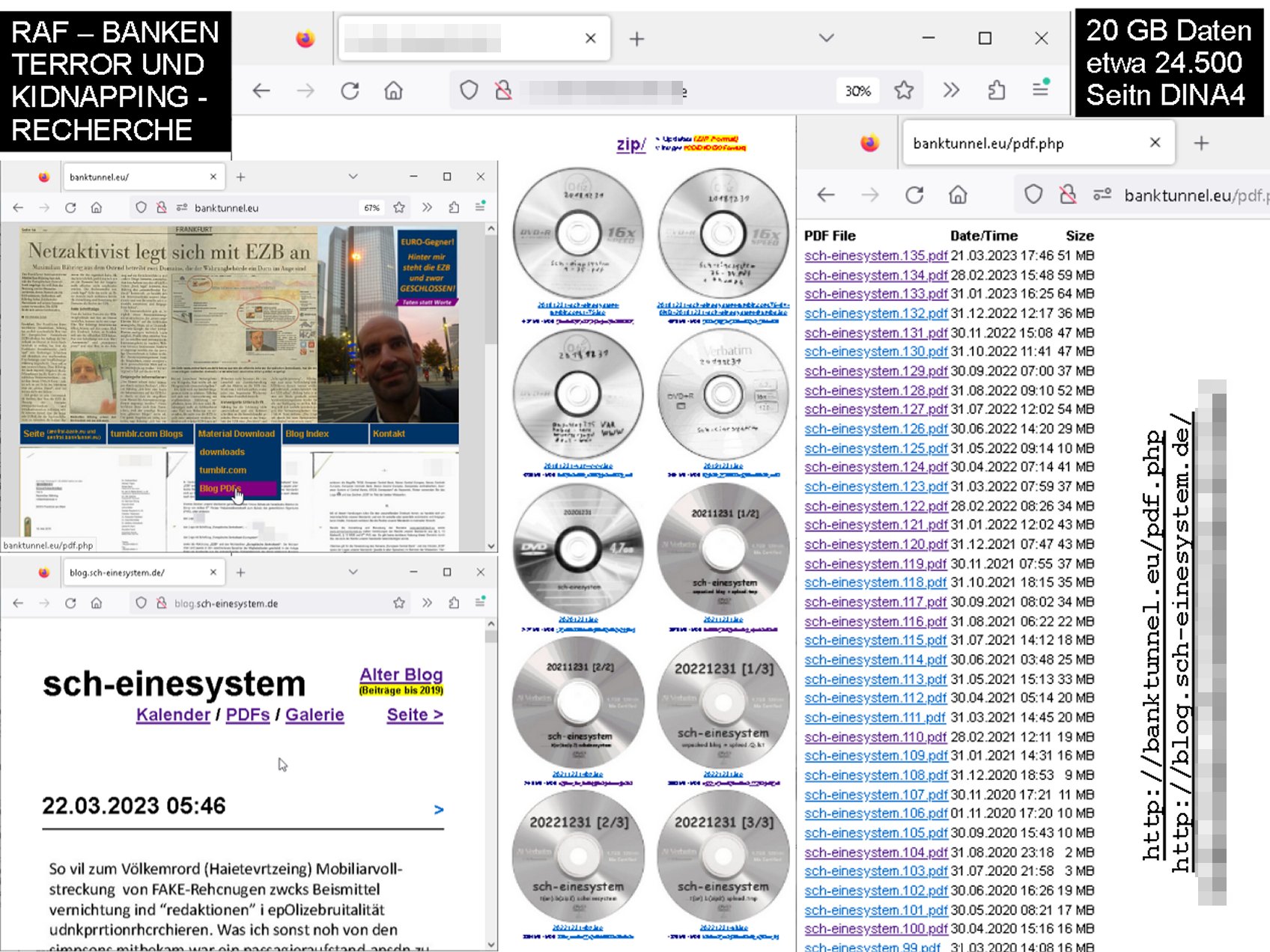
Task: Reload page in blog.sch-einesystem.de window
Action: [70, 603]
